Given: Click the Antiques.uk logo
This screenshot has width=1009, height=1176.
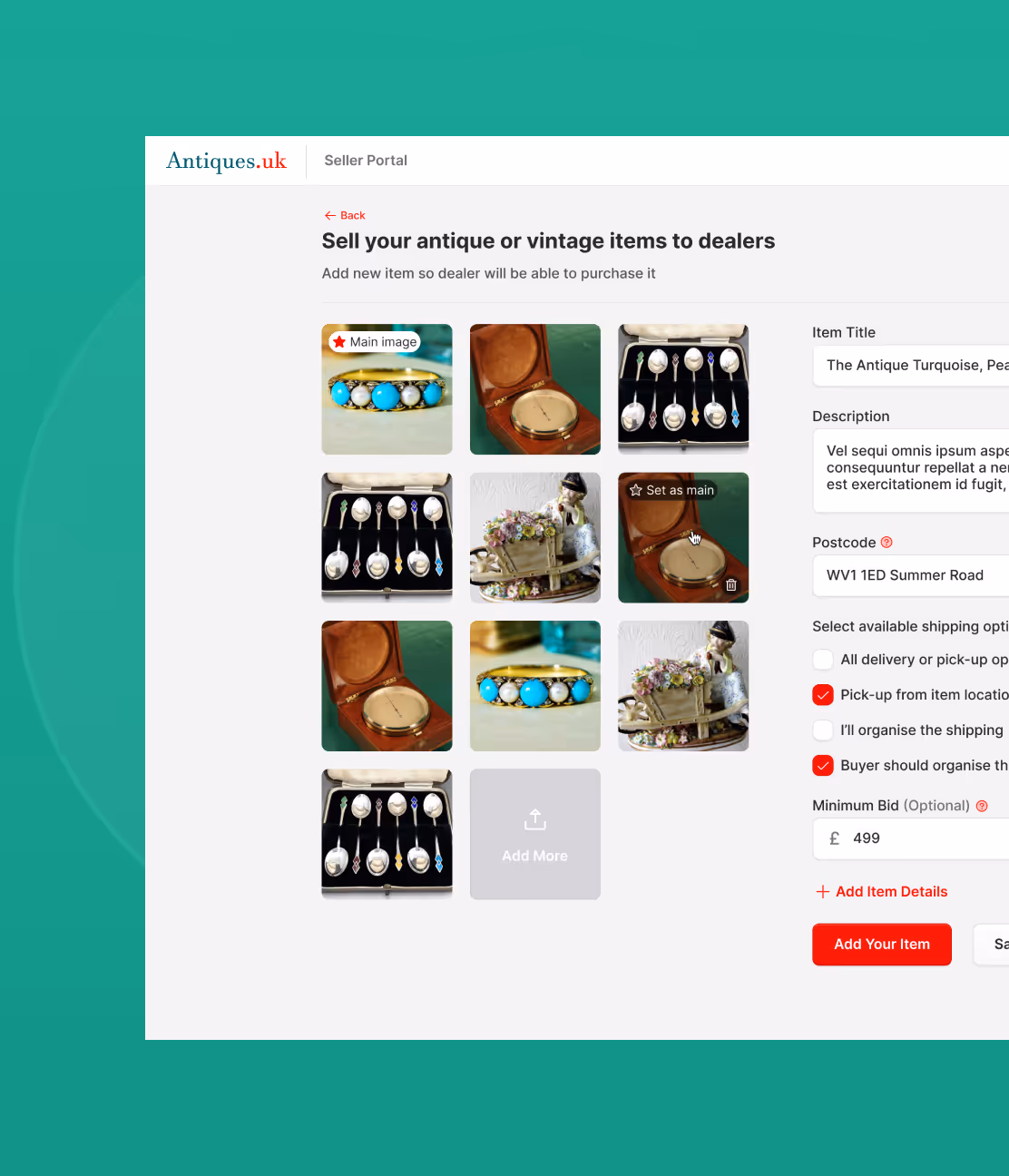Looking at the screenshot, I should coord(226,161).
